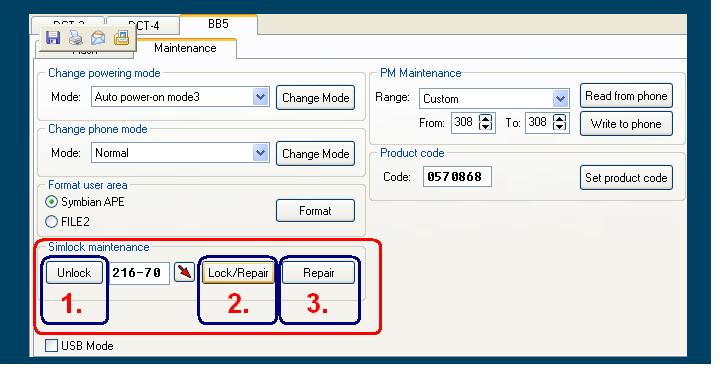
Task: Open the PM Range Custom dropdown
Action: [x=560, y=99]
